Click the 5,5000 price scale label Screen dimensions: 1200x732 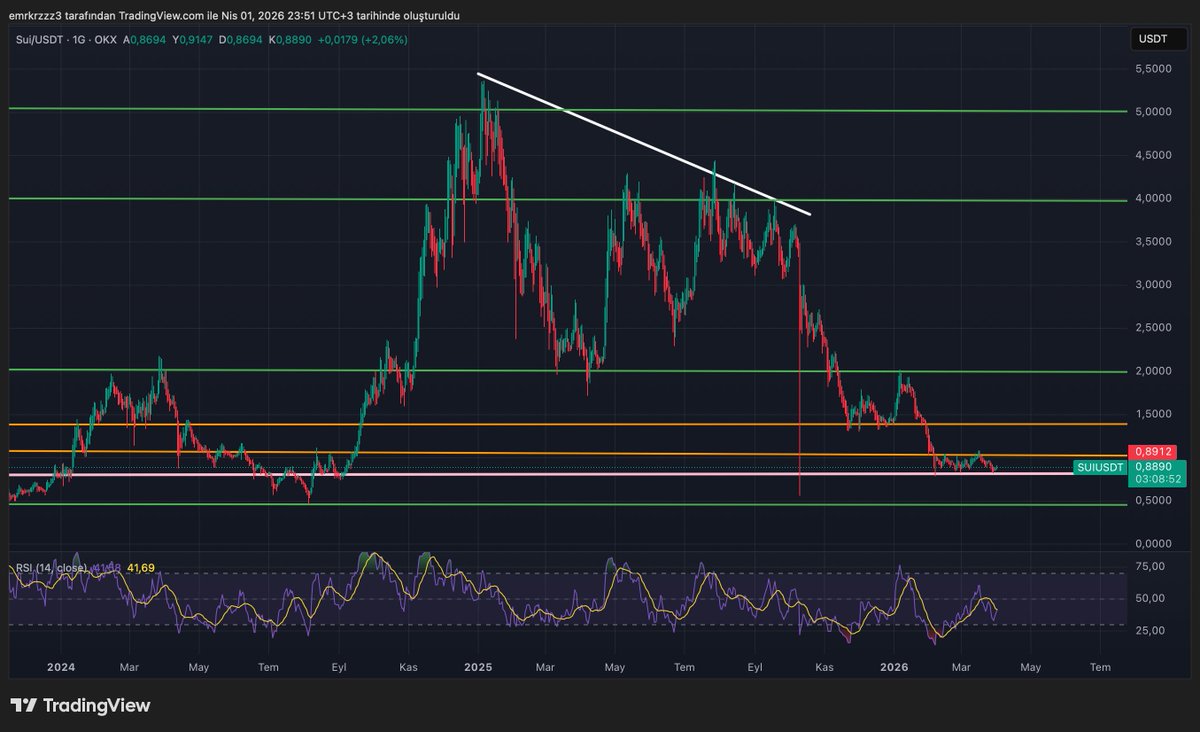pos(1154,69)
